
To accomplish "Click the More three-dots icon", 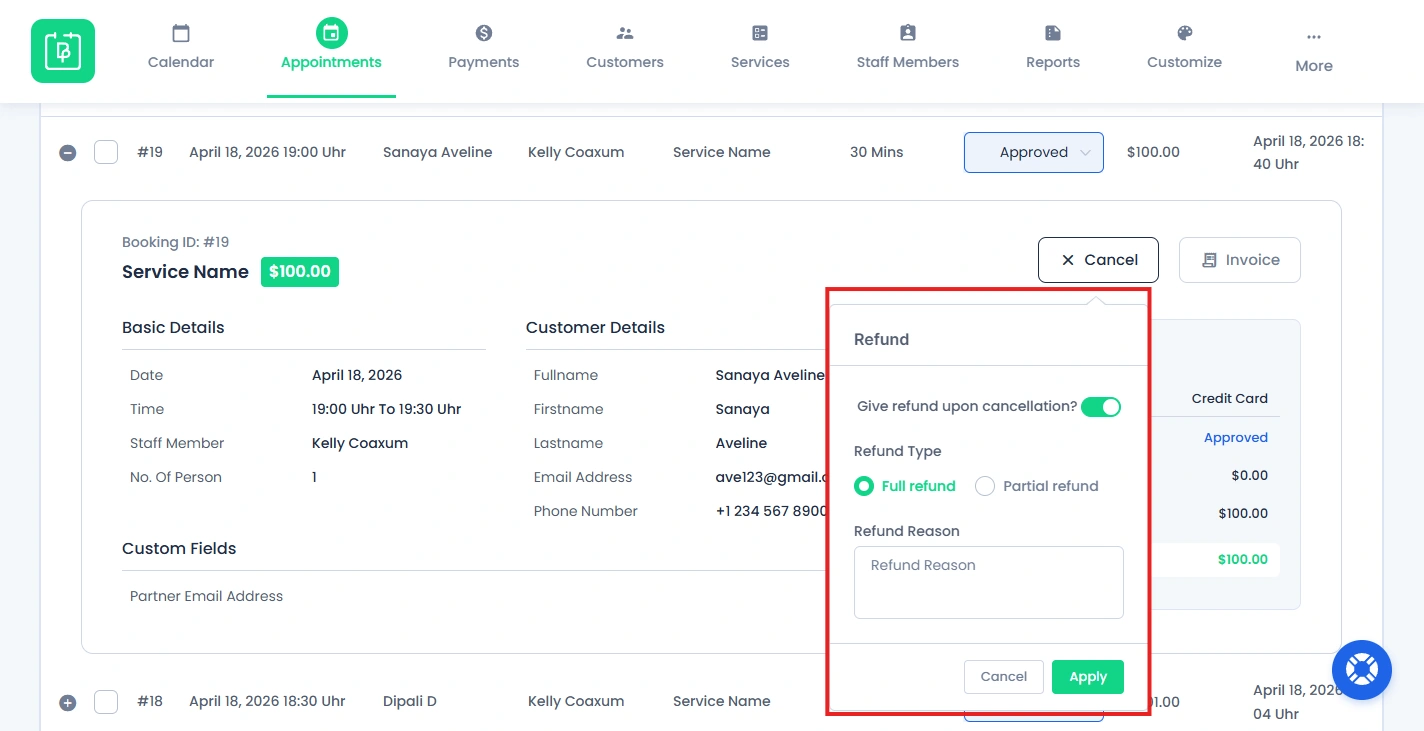I will (x=1314, y=37).
